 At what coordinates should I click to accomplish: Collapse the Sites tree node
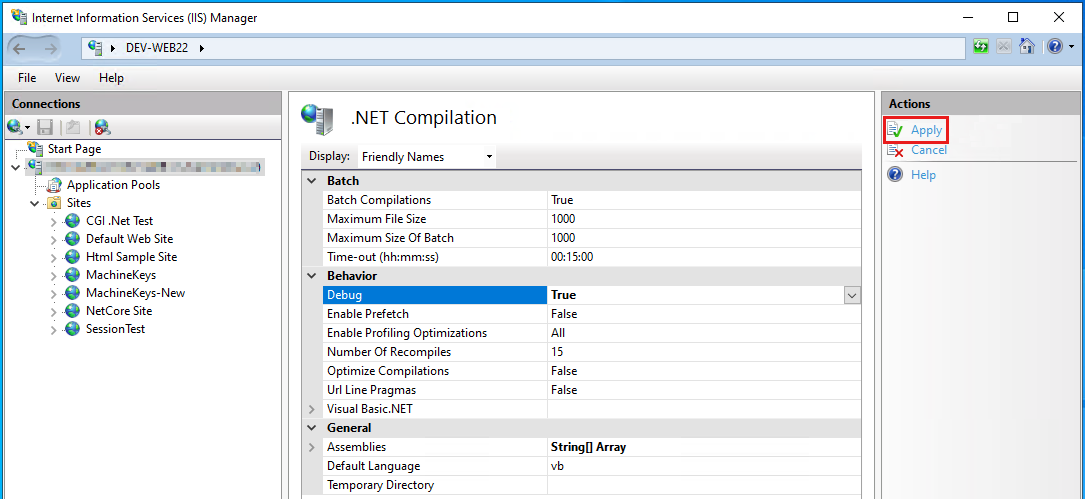(x=35, y=203)
